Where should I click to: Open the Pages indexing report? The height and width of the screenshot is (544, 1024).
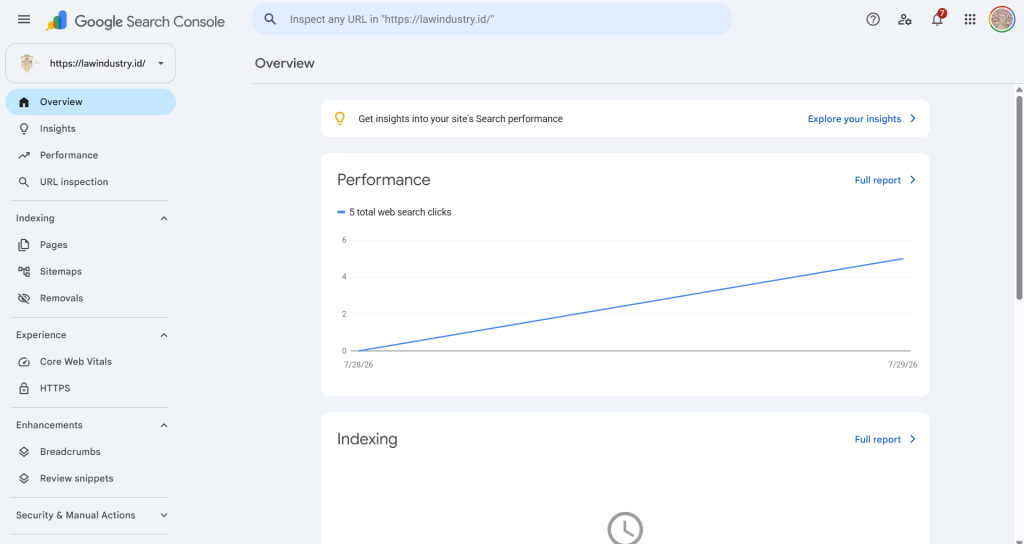click(91, 245)
